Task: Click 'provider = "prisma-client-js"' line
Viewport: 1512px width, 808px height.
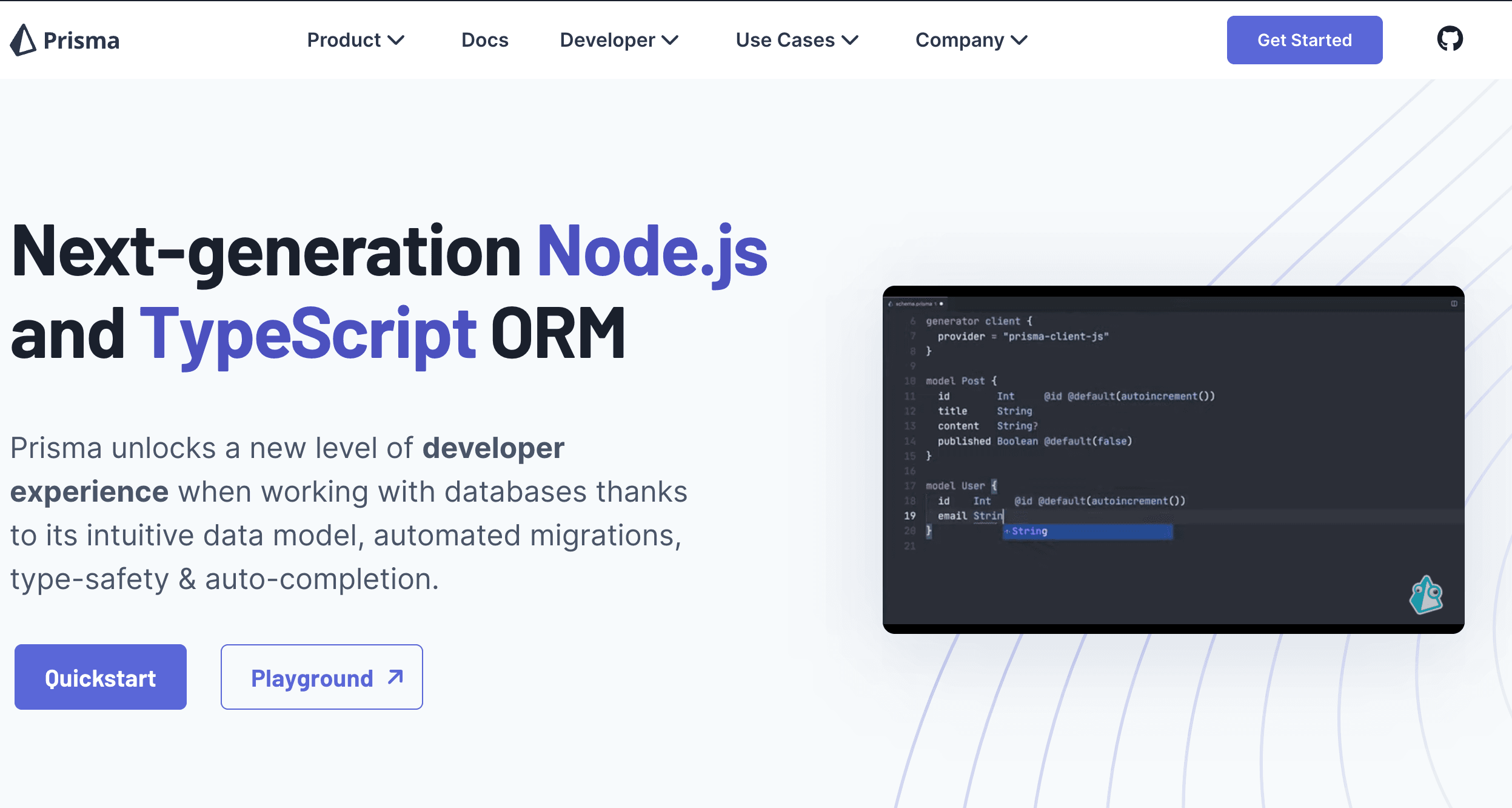Action: coord(1023,336)
